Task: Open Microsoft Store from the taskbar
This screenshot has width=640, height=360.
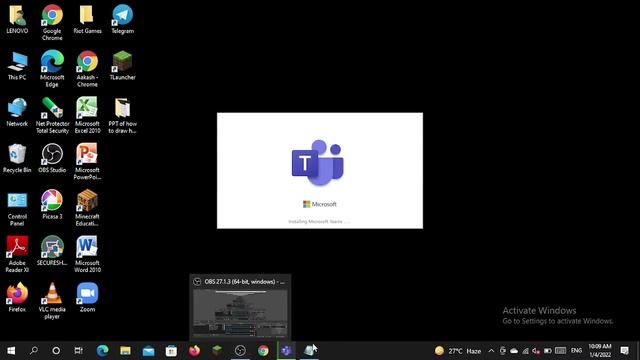Action: (x=171, y=351)
